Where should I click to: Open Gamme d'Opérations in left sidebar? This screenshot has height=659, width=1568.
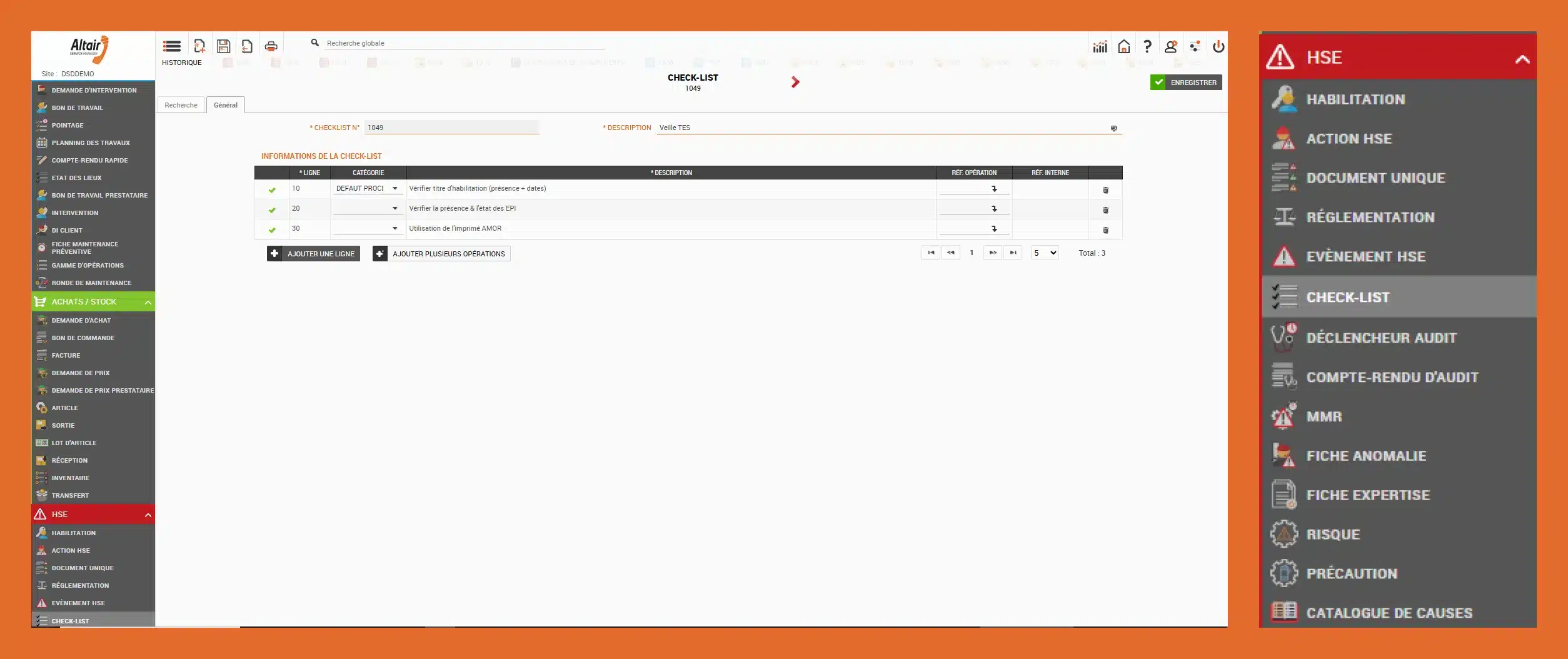[93, 265]
